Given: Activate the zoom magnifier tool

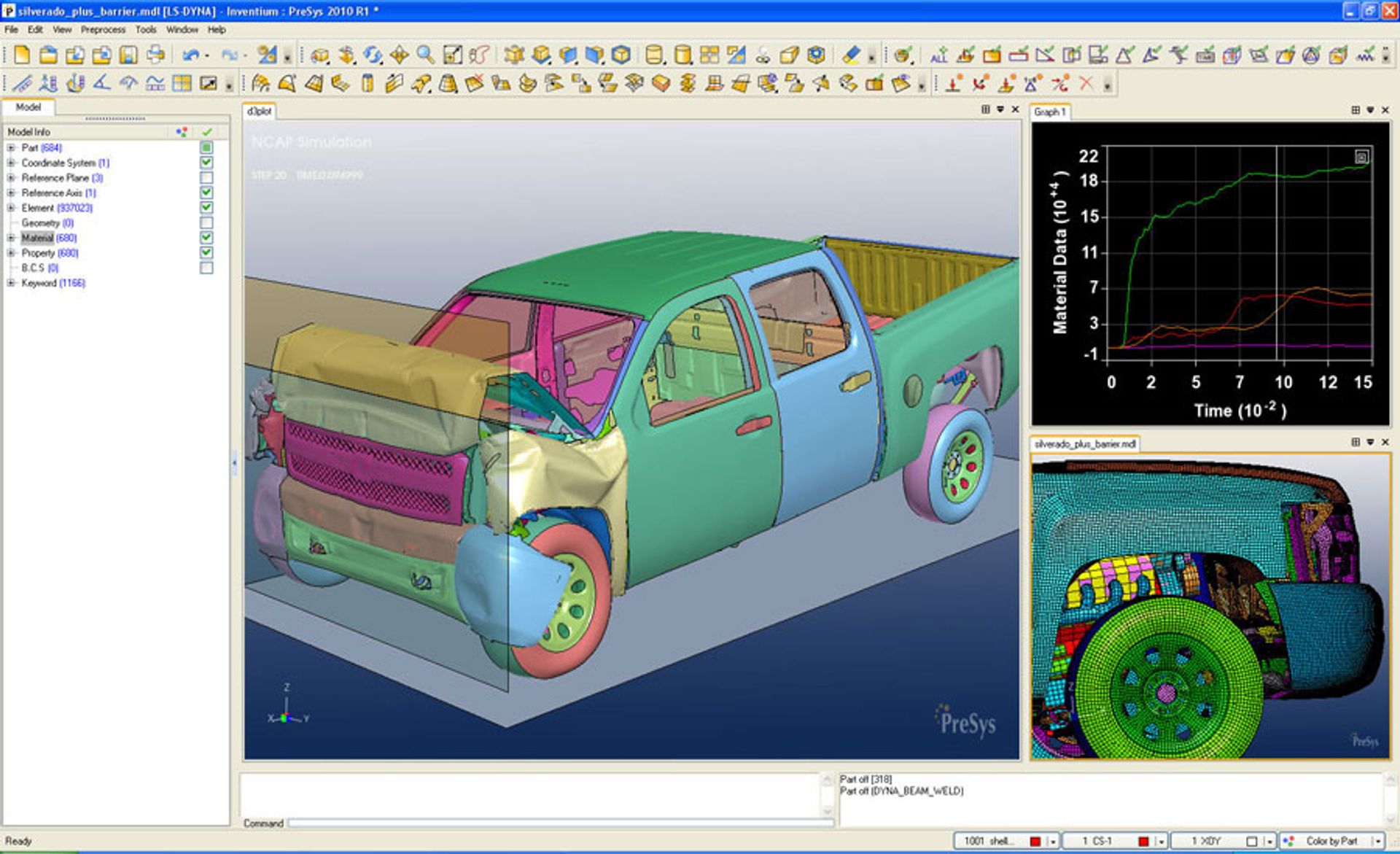Looking at the screenshot, I should pos(426,55).
